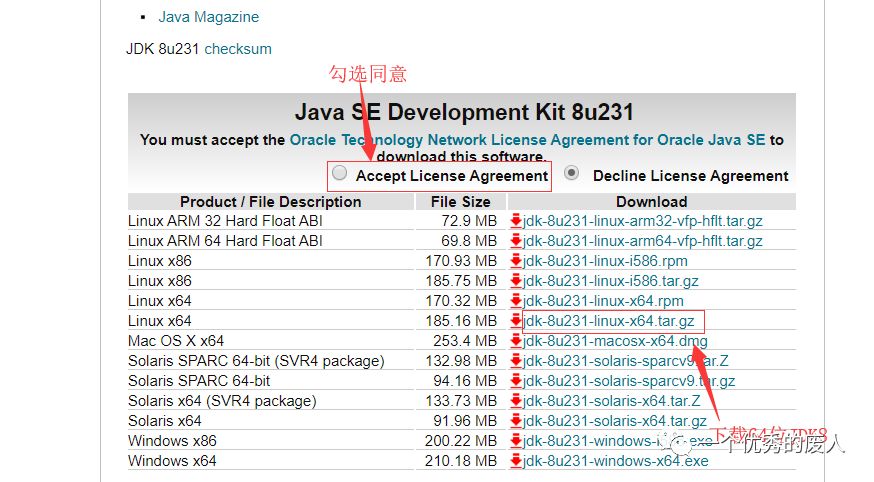Download jdk-8u231-linux-arm64-vfp-hflt.tar.gz
This screenshot has width=874, height=482.
(x=643, y=241)
